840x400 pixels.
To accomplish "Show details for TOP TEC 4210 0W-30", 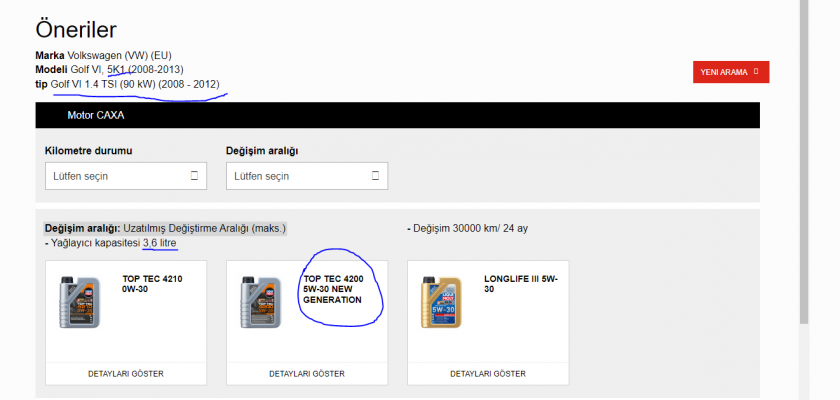I will 126,374.
